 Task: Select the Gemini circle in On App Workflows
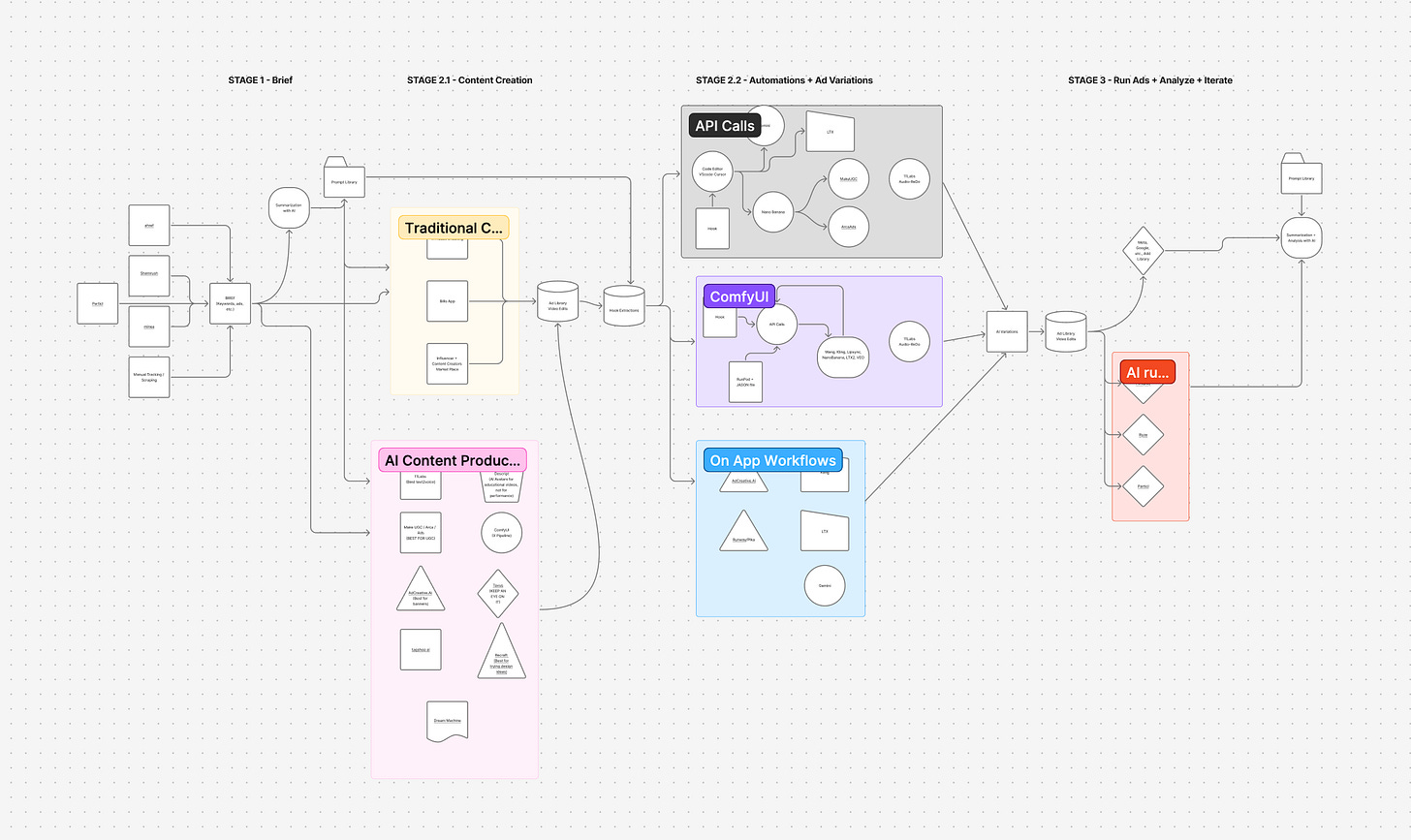(x=824, y=585)
